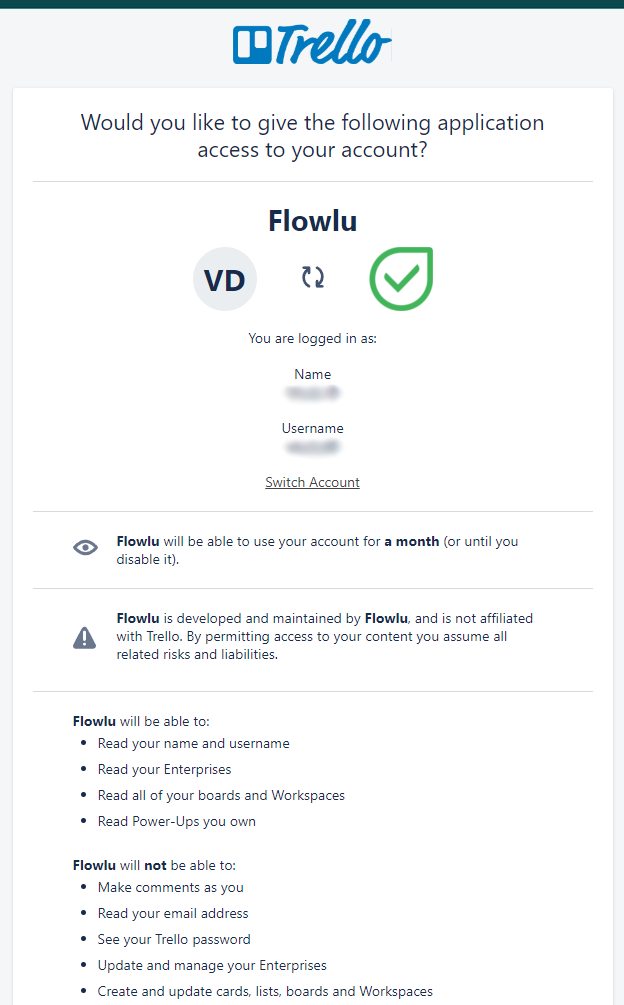Click 'Create and update cards' item
This screenshot has width=624, height=1005.
pyautogui.click(x=265, y=991)
